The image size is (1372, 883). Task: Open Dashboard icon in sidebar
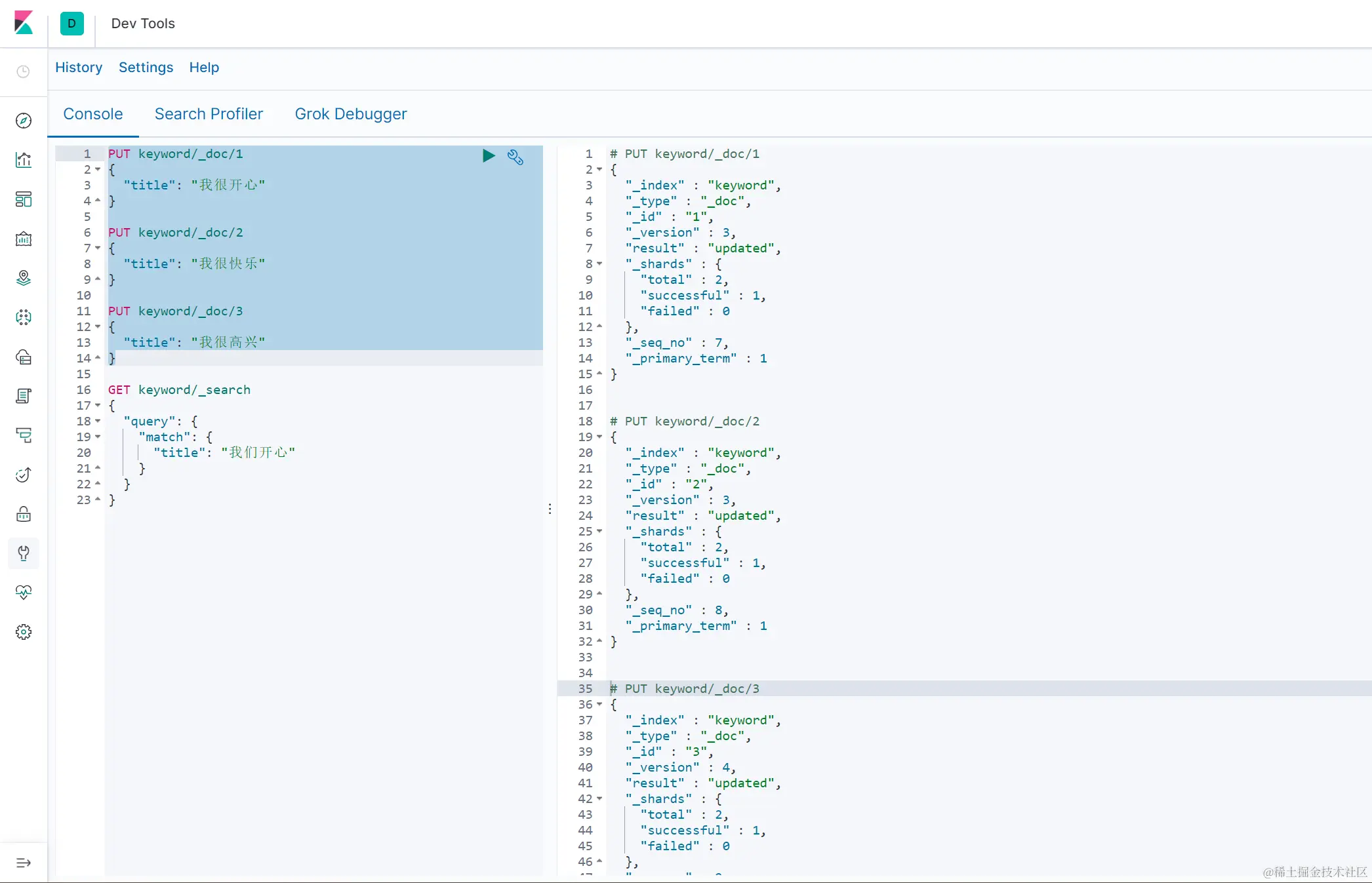coord(24,199)
